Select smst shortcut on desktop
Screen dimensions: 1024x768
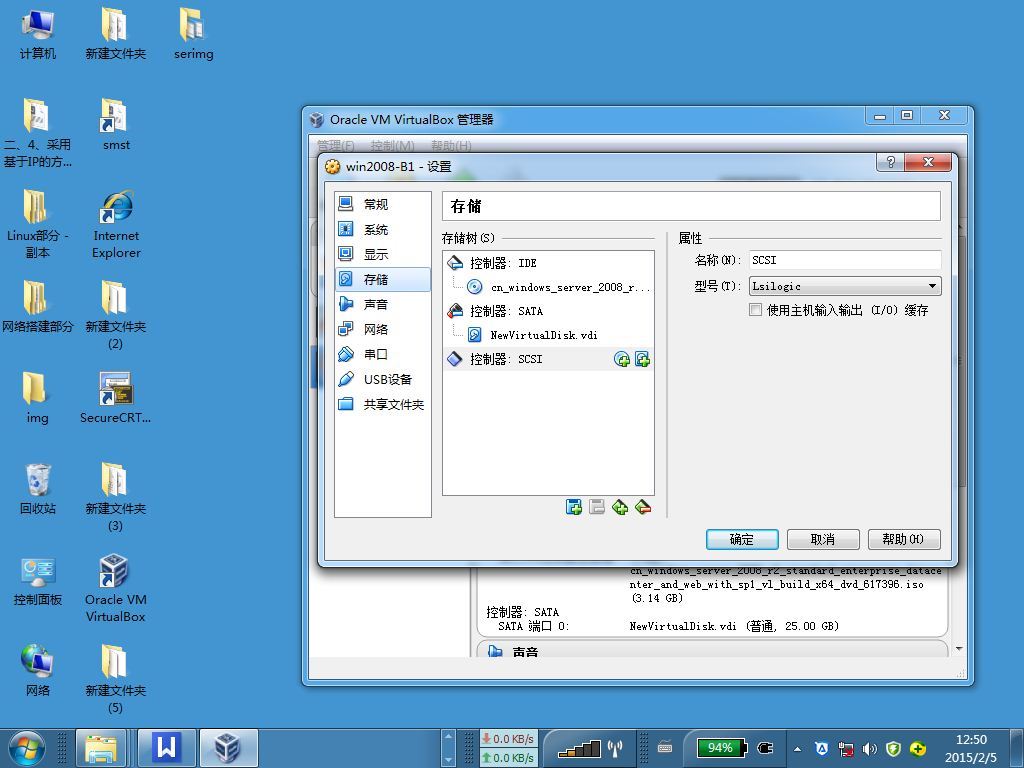116,125
